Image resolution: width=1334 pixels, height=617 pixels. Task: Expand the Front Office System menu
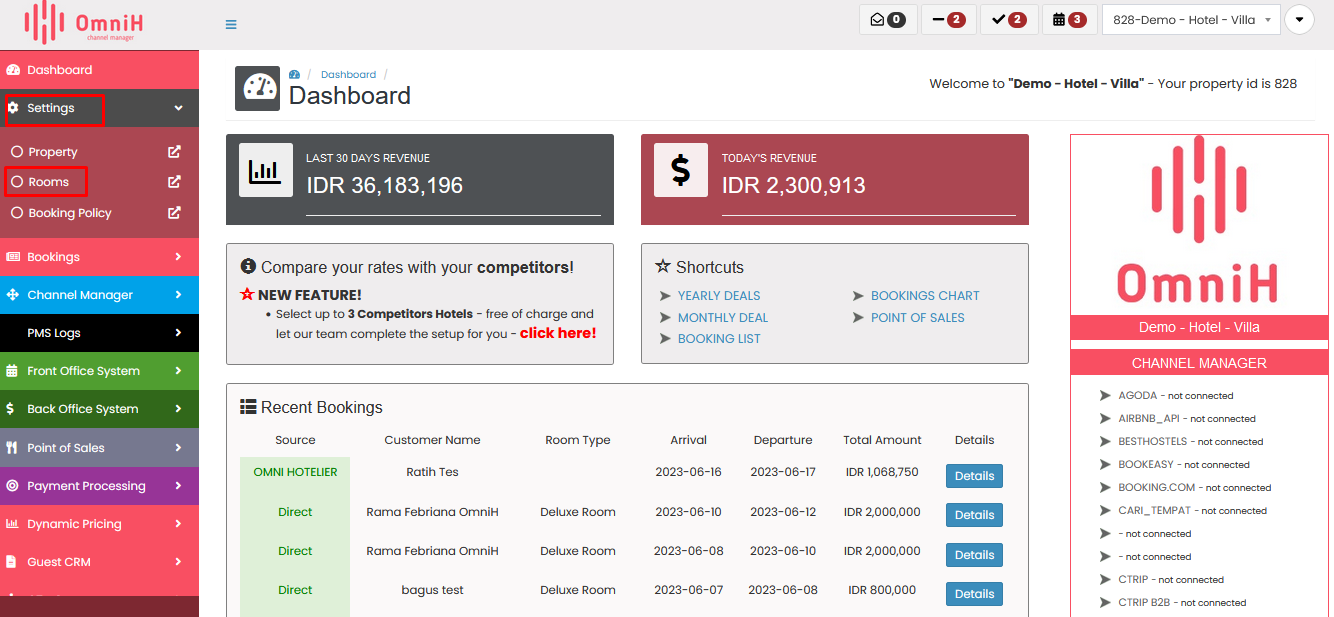[99, 371]
